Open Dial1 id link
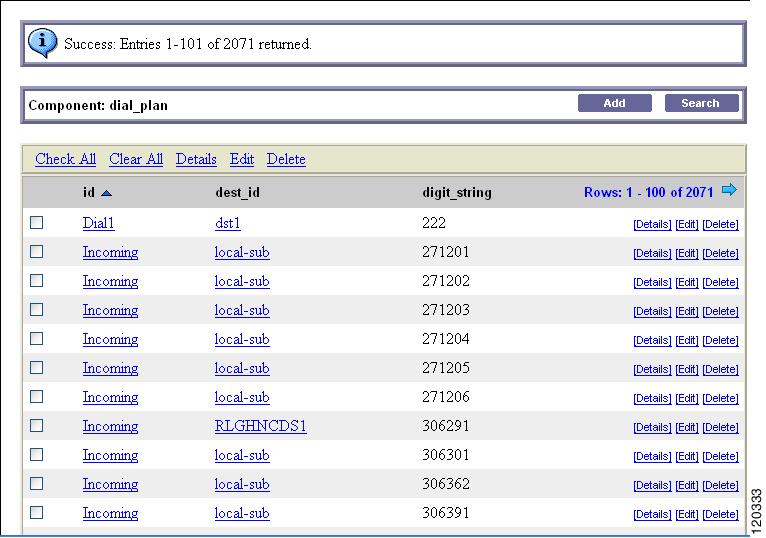 (98, 223)
